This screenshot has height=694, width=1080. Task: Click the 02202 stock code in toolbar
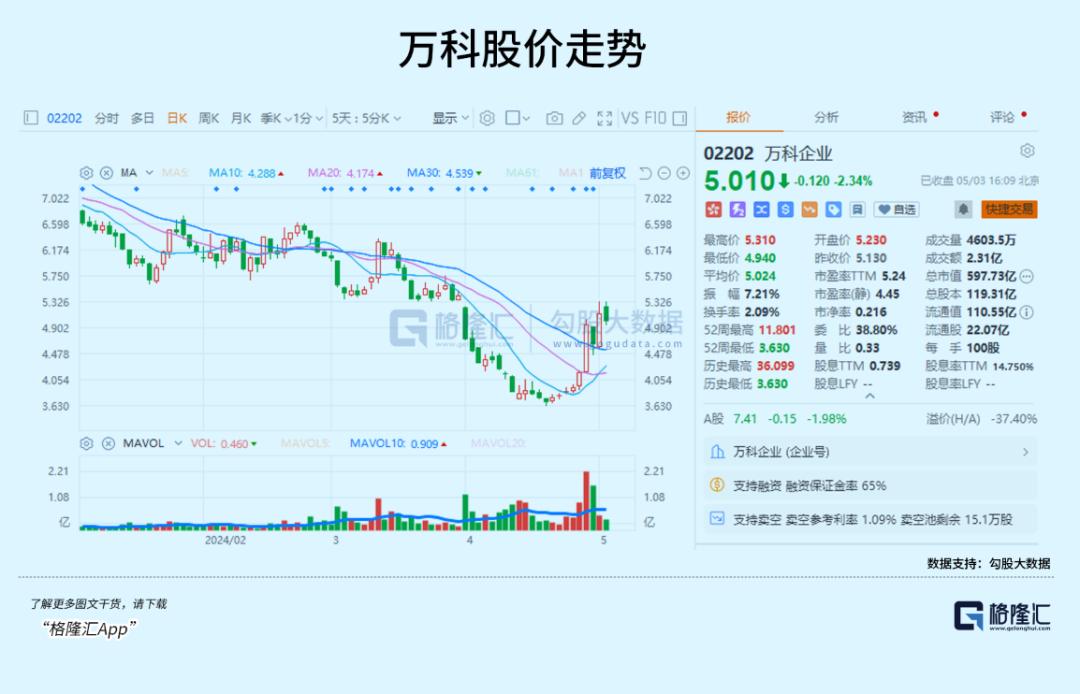64,118
